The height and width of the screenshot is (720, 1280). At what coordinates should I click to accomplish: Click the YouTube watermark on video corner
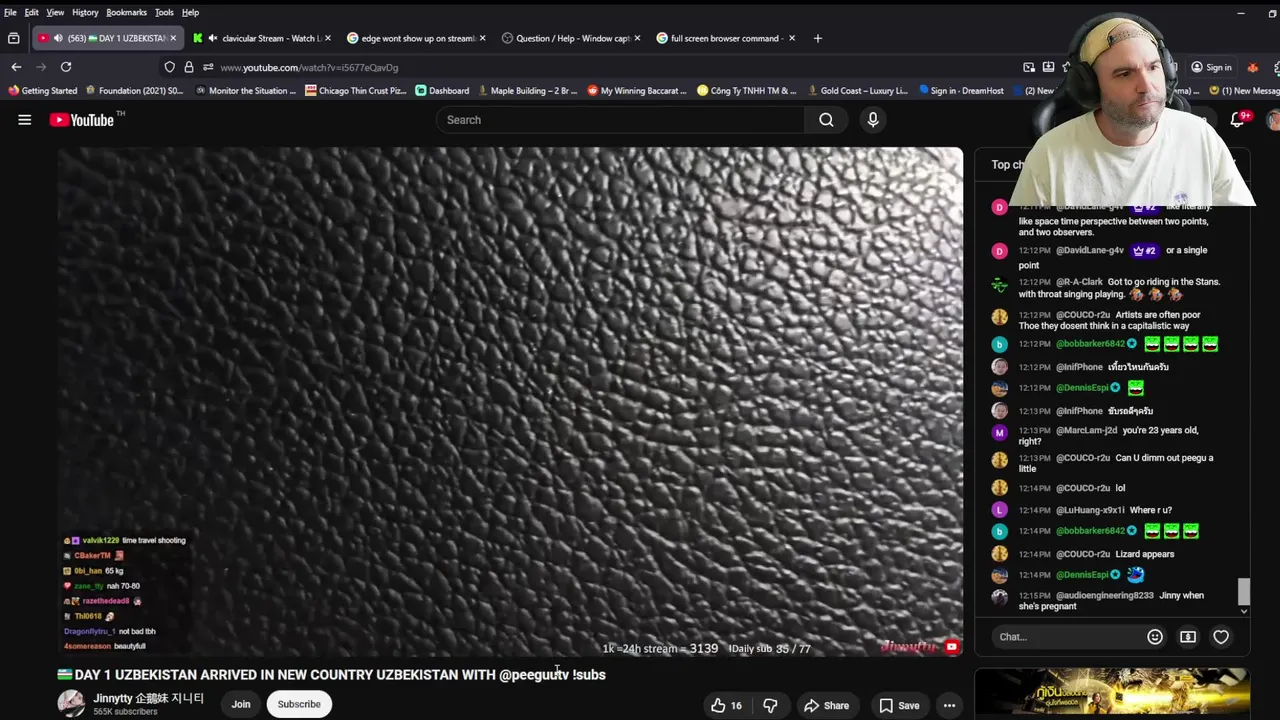[951, 647]
